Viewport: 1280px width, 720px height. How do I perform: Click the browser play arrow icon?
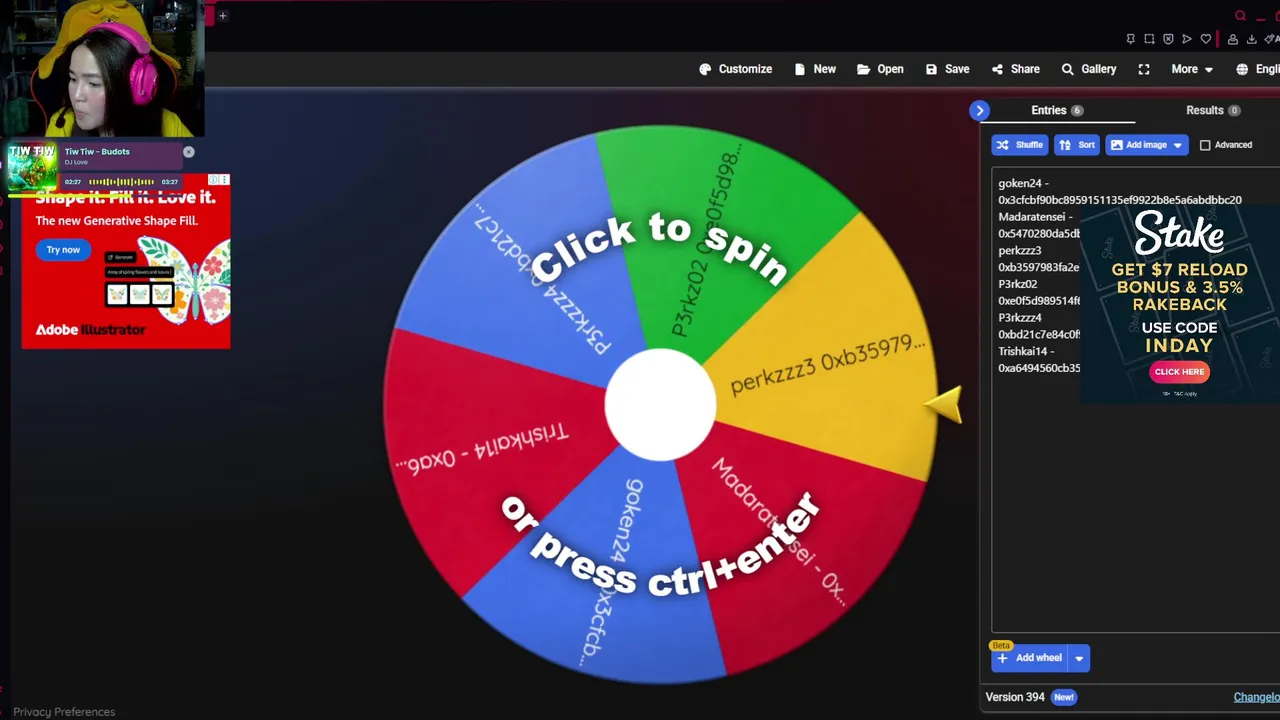pyautogui.click(x=1187, y=39)
